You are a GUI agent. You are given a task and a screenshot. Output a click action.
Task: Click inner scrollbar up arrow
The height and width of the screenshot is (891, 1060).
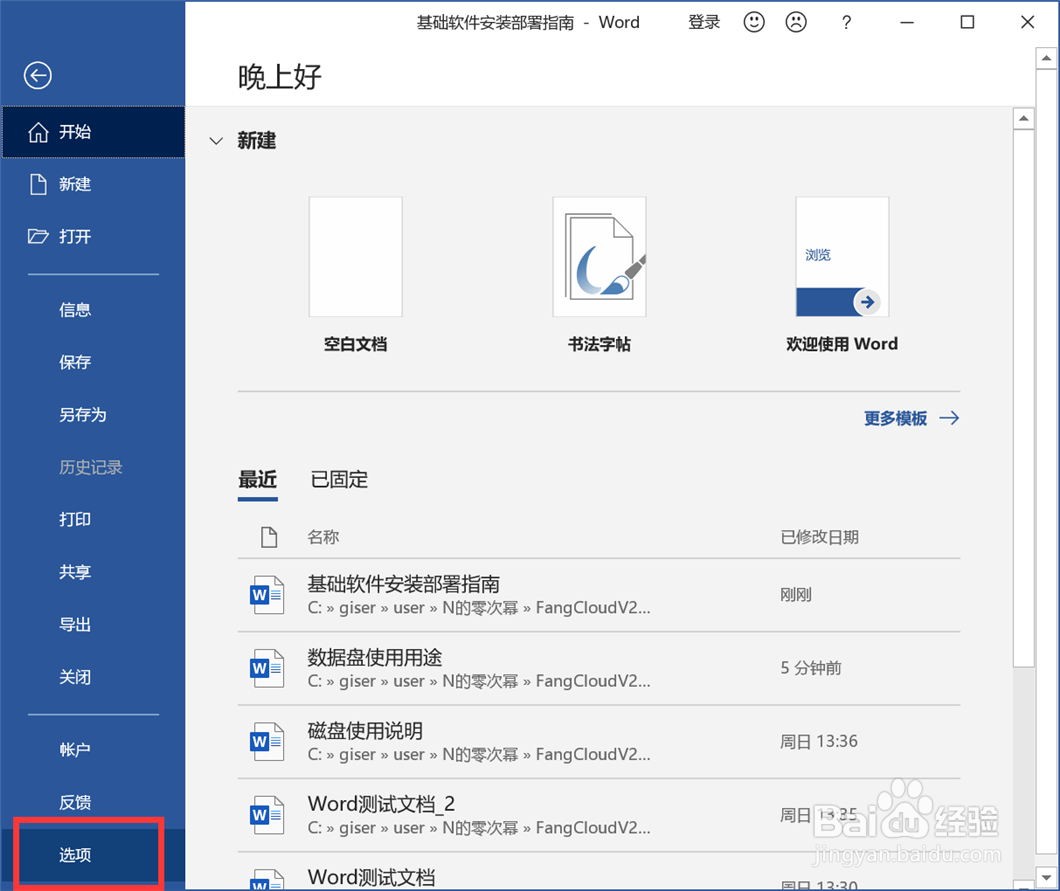point(1023,119)
